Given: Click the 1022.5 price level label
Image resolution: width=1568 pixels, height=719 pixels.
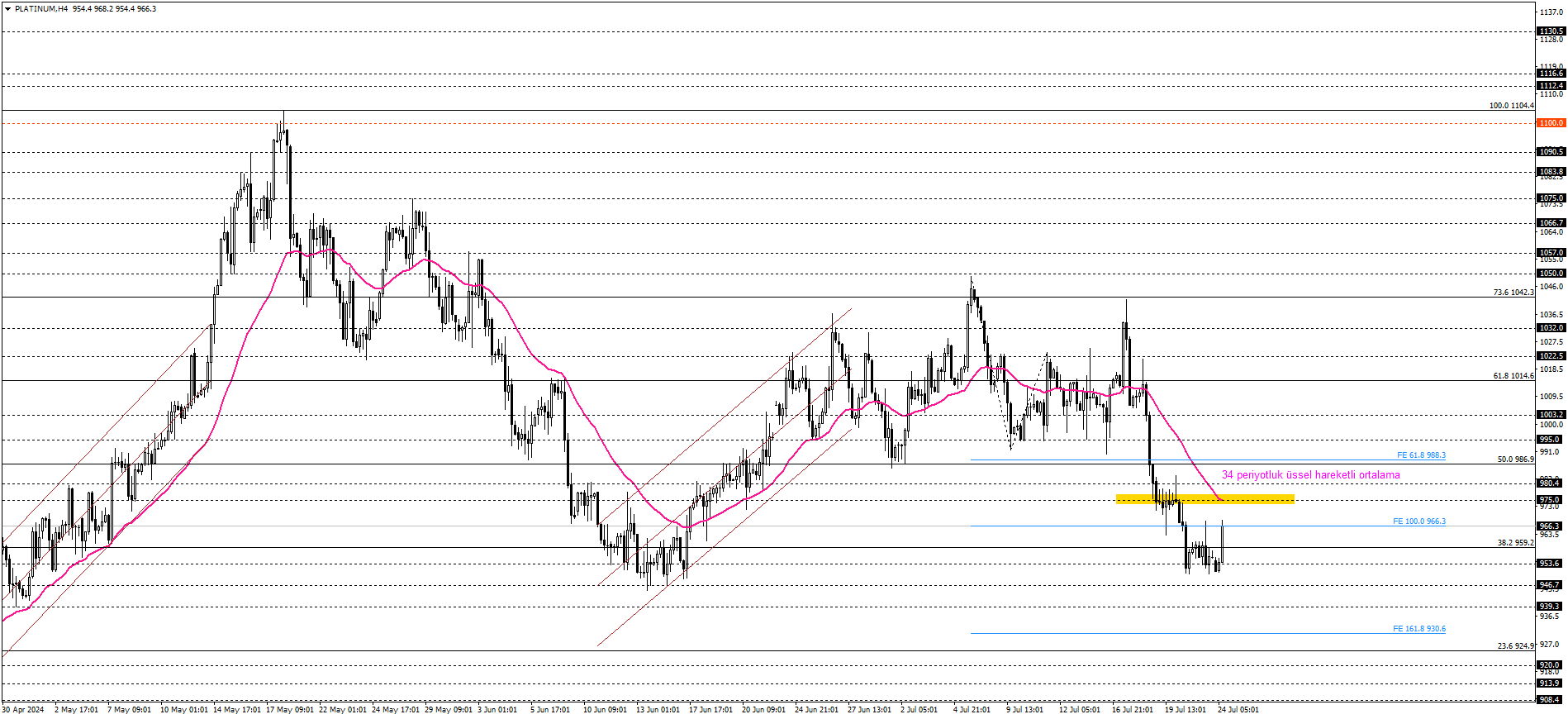Looking at the screenshot, I should tap(1551, 356).
